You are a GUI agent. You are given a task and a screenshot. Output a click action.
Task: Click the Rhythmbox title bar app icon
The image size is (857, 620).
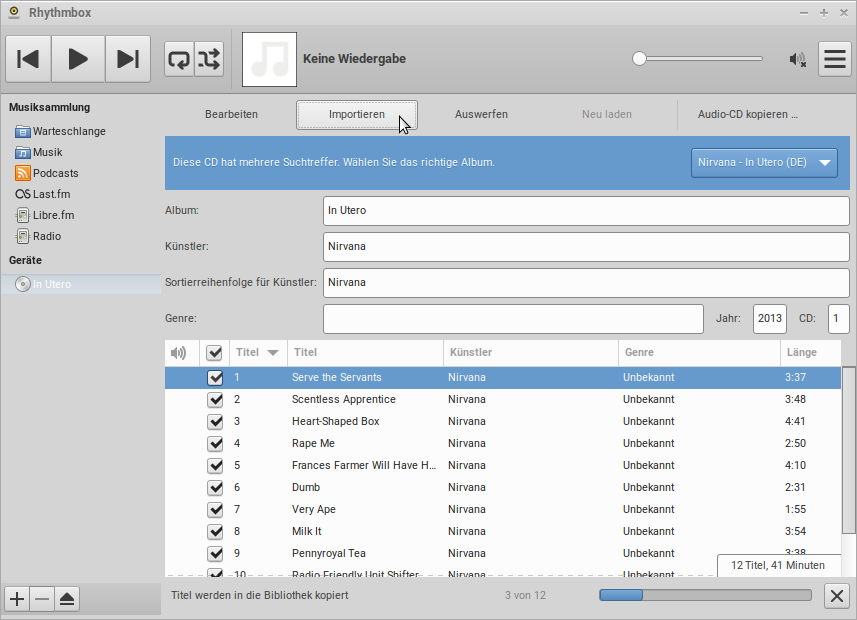tap(14, 12)
